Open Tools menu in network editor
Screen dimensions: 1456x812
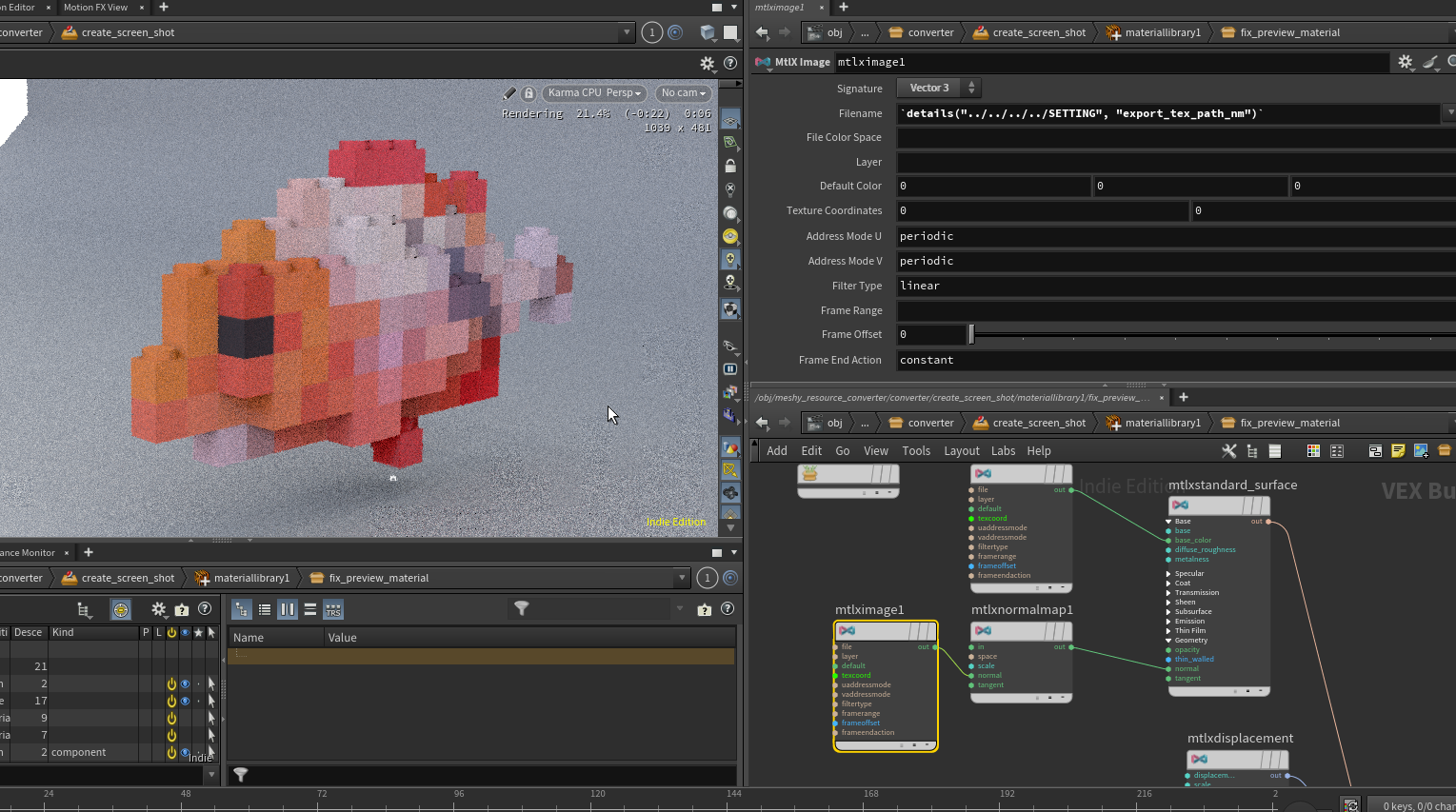[916, 451]
